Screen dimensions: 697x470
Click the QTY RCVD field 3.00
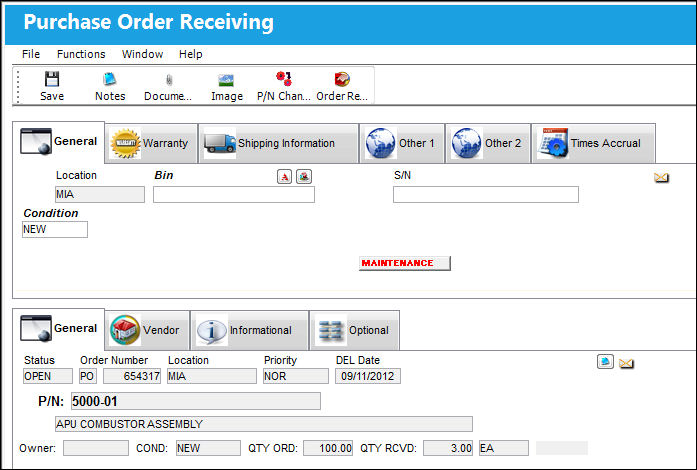[x=448, y=448]
